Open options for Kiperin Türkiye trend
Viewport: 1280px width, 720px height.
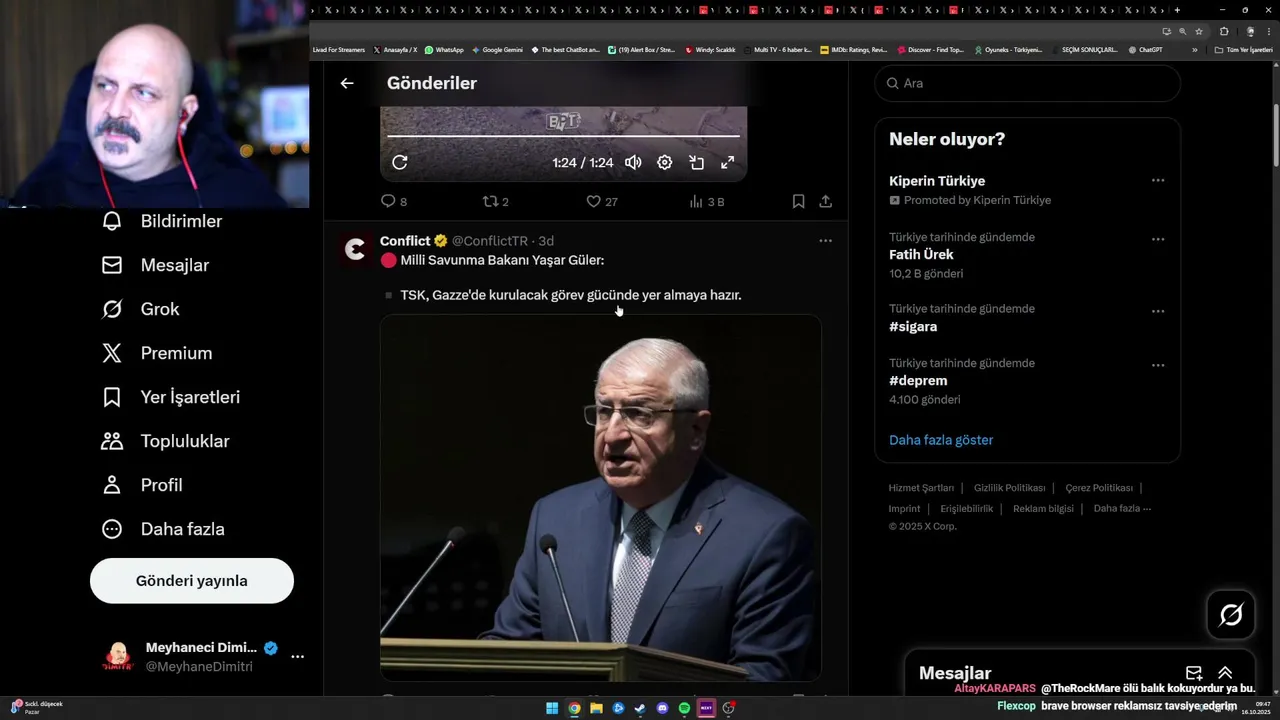click(1158, 181)
